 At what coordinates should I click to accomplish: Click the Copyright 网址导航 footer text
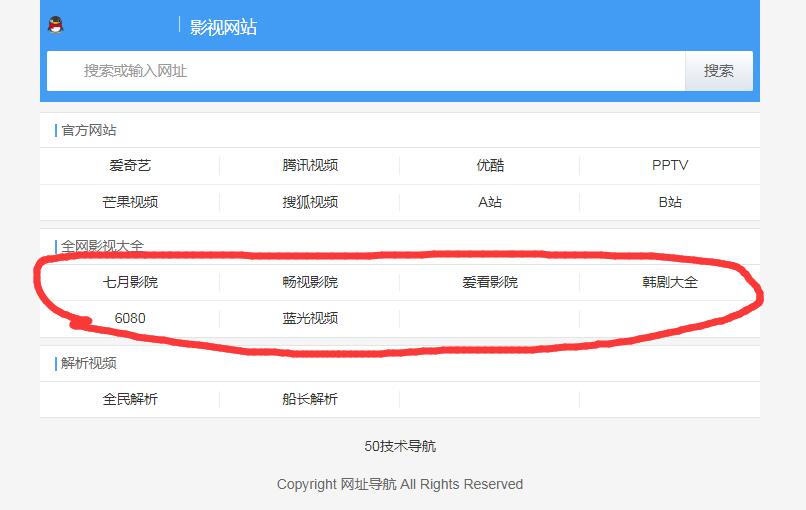click(400, 484)
